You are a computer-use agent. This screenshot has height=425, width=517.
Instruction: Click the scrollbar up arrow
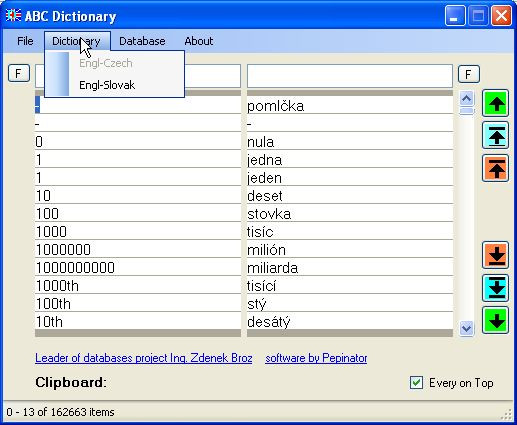pos(466,98)
